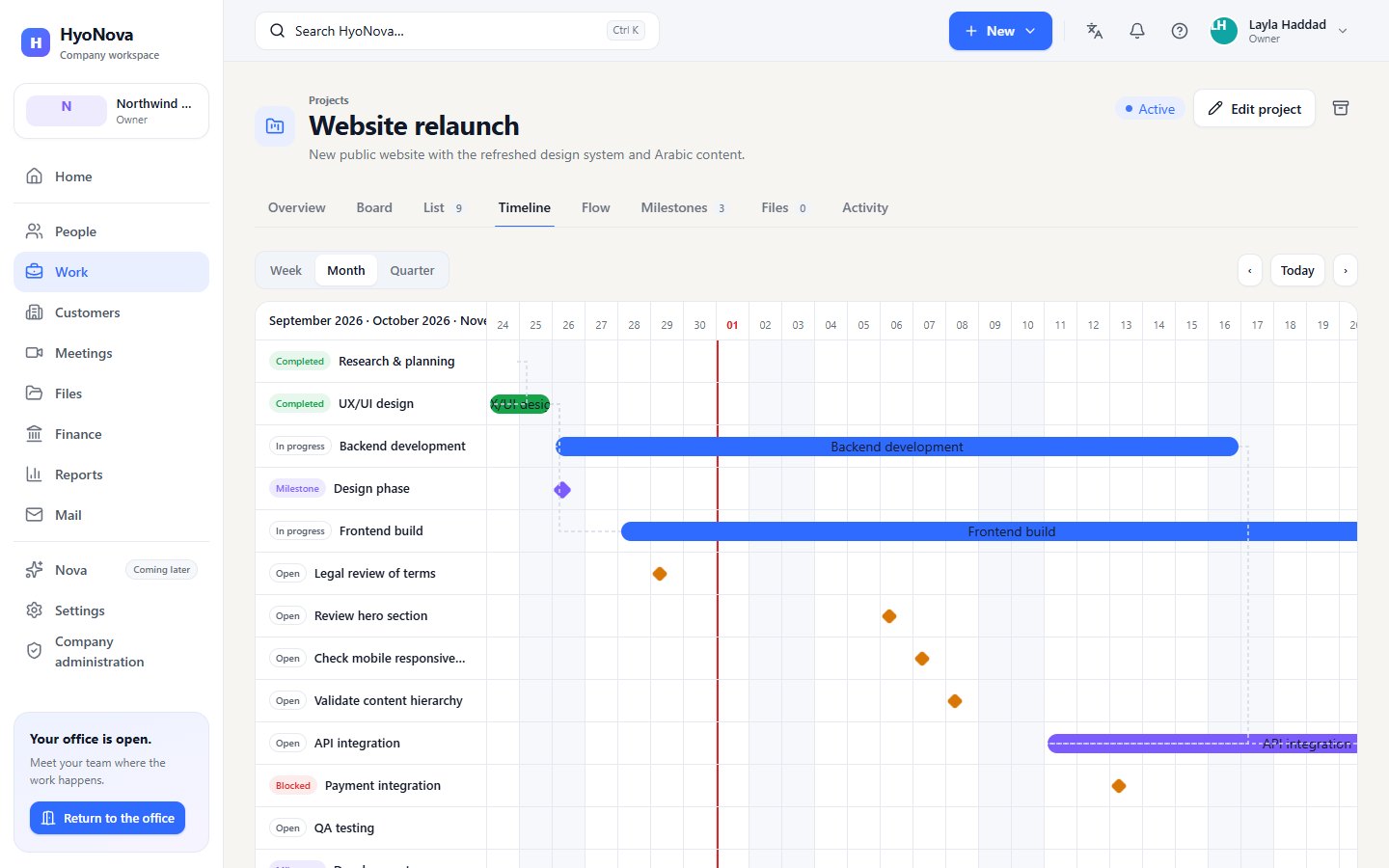Select the blue Backend development bar
This screenshot has width=1389, height=868.
coord(897,447)
